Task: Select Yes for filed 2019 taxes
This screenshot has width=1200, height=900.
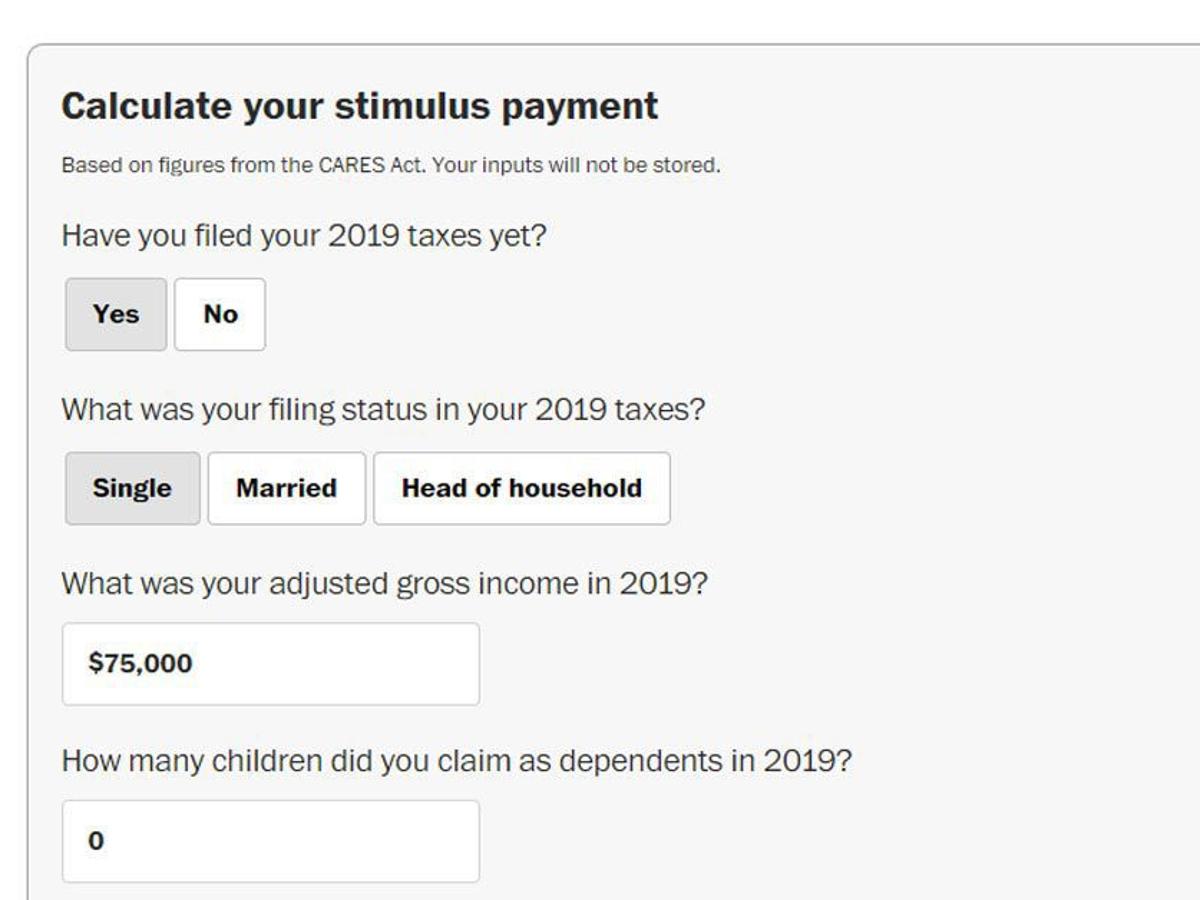Action: coord(116,314)
